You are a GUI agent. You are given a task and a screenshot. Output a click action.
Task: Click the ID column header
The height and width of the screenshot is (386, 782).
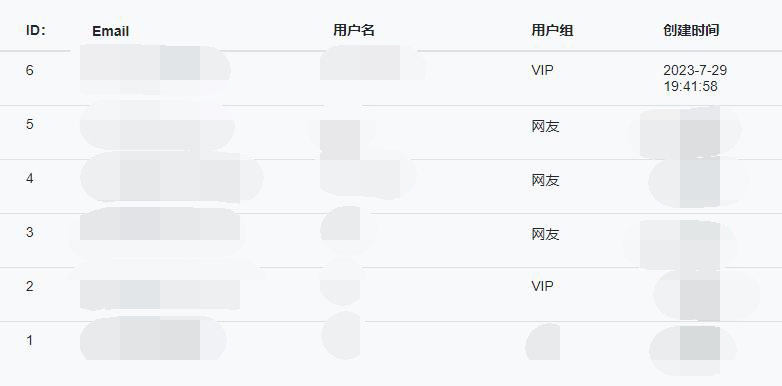click(x=35, y=31)
